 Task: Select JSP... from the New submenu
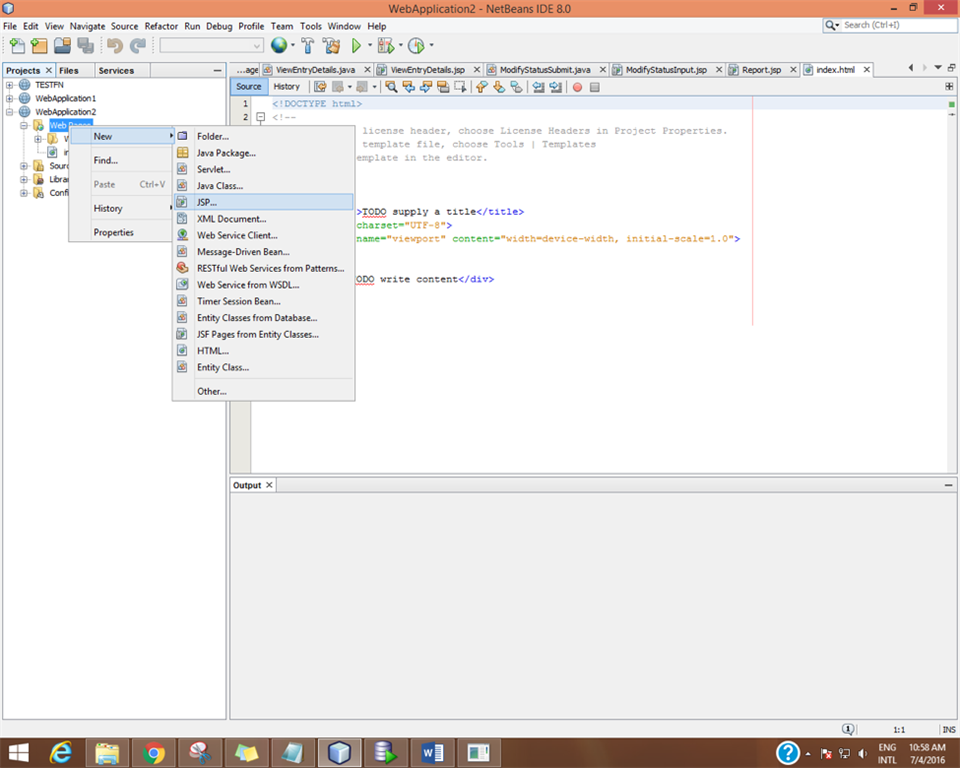pos(206,202)
